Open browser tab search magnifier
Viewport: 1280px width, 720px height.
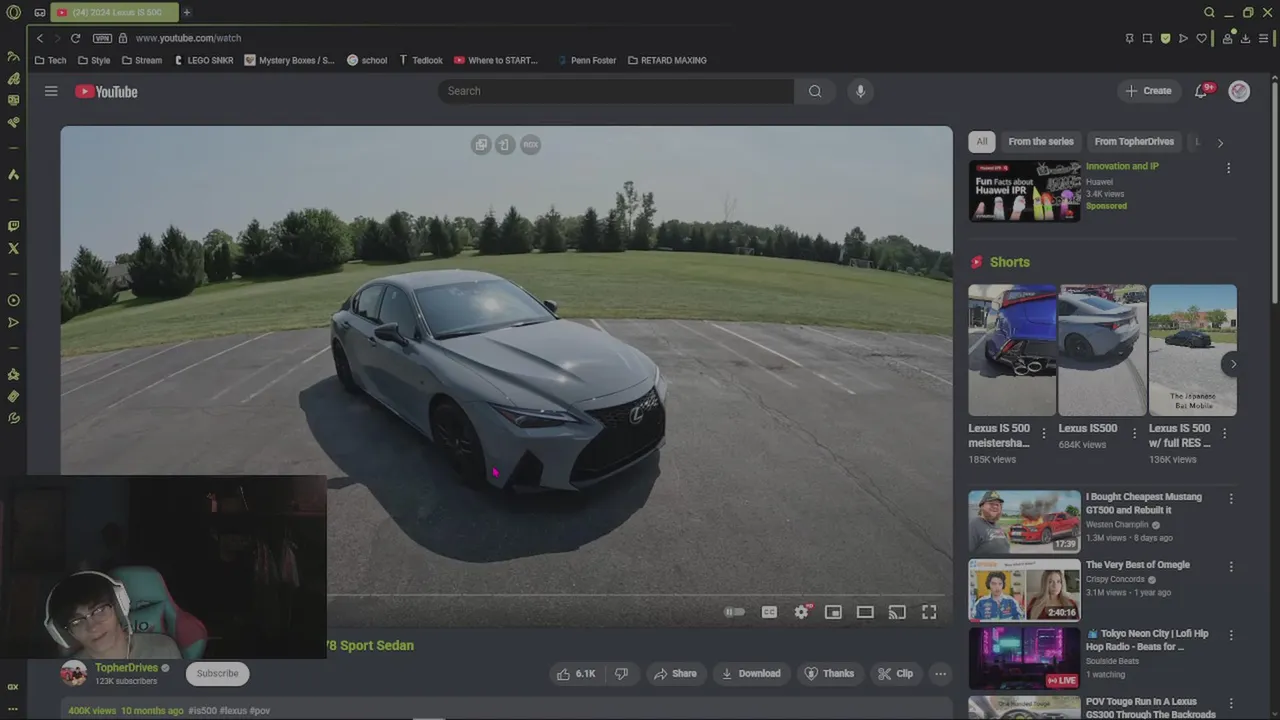coord(1209,13)
